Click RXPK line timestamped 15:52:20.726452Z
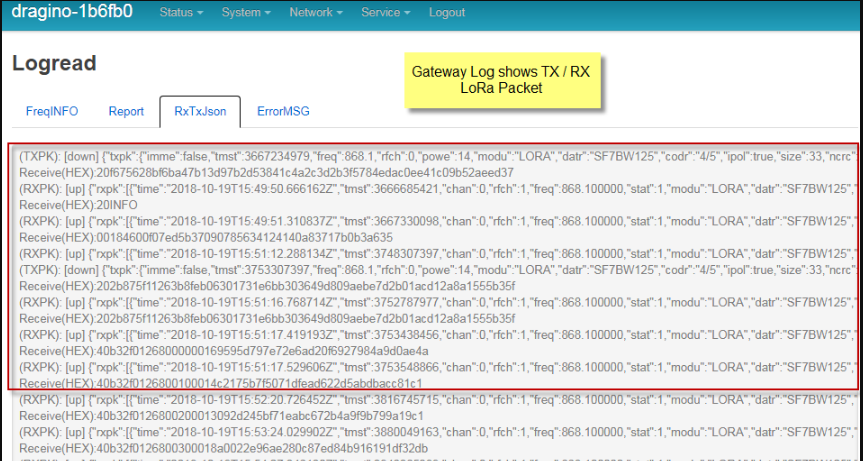This screenshot has width=863, height=461. coord(438,399)
